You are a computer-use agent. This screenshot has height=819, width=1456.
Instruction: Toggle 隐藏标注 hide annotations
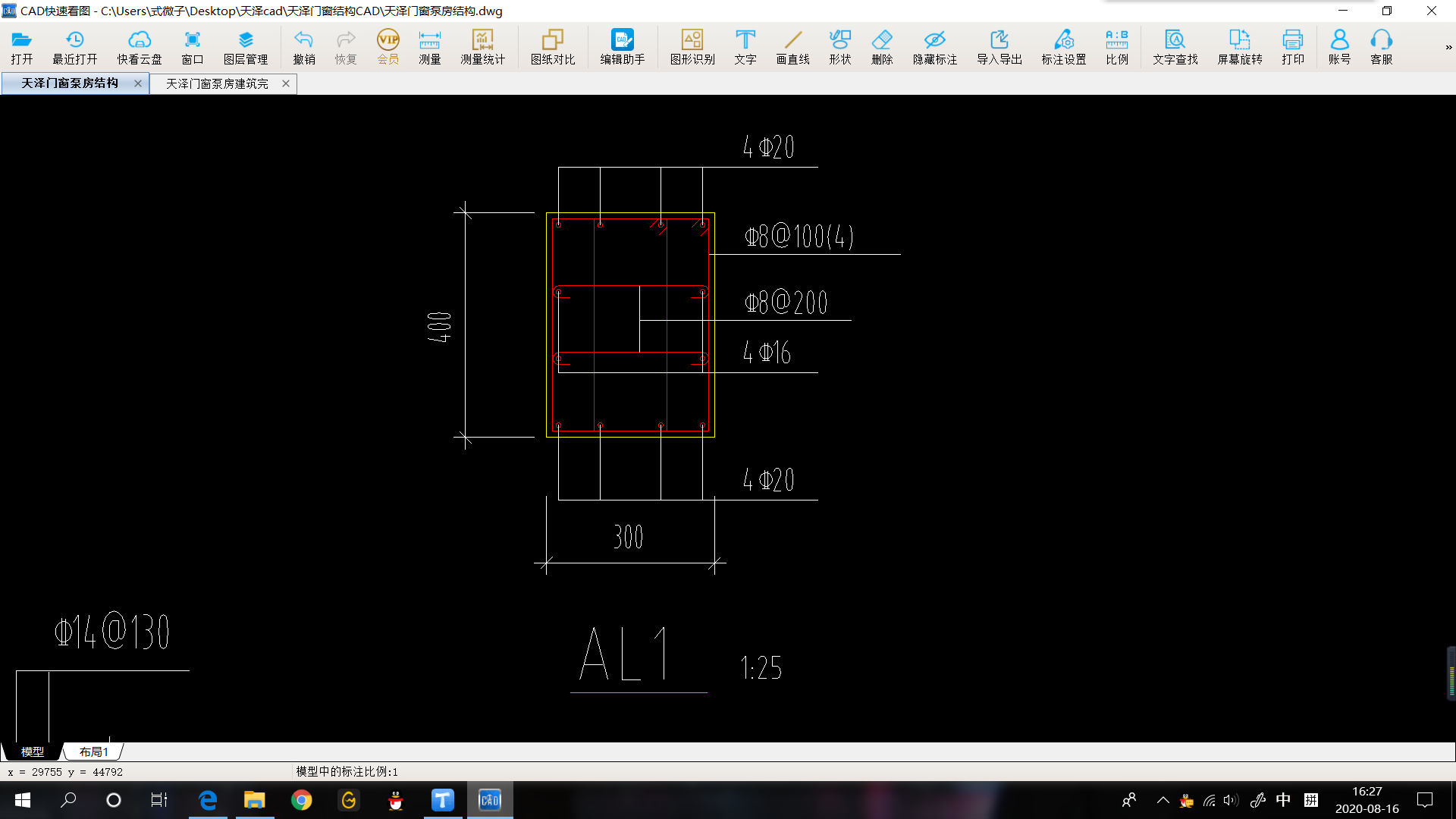(x=935, y=46)
